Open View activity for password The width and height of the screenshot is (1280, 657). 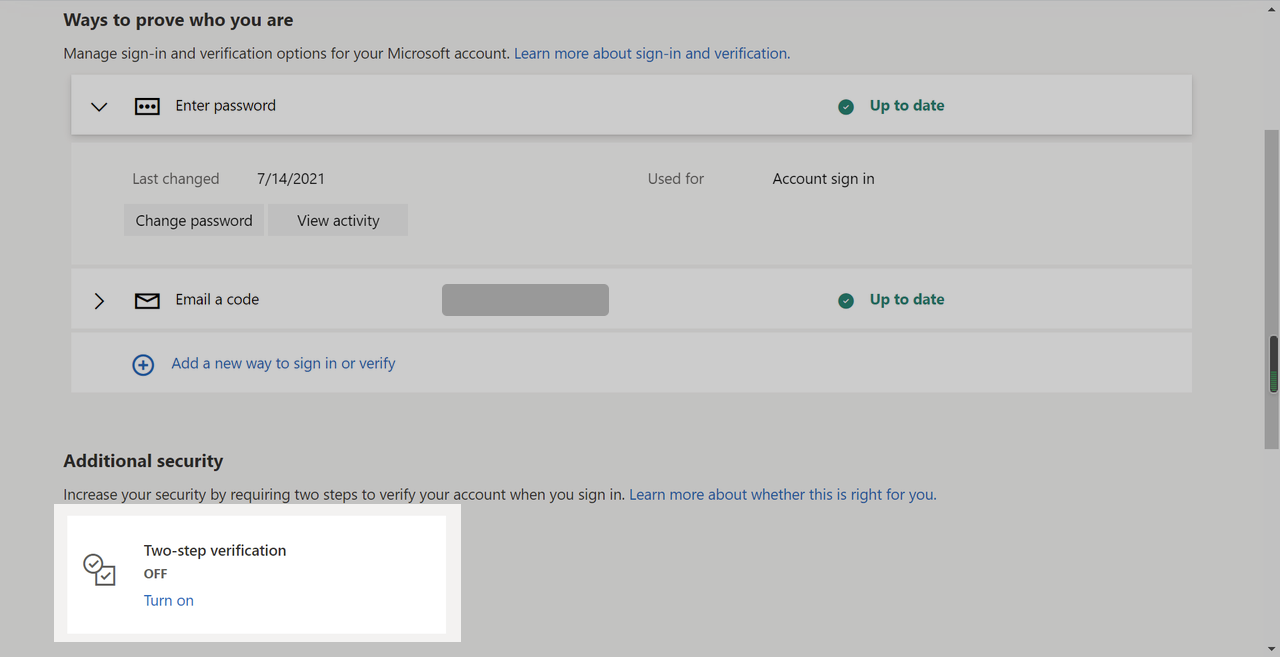coord(338,221)
